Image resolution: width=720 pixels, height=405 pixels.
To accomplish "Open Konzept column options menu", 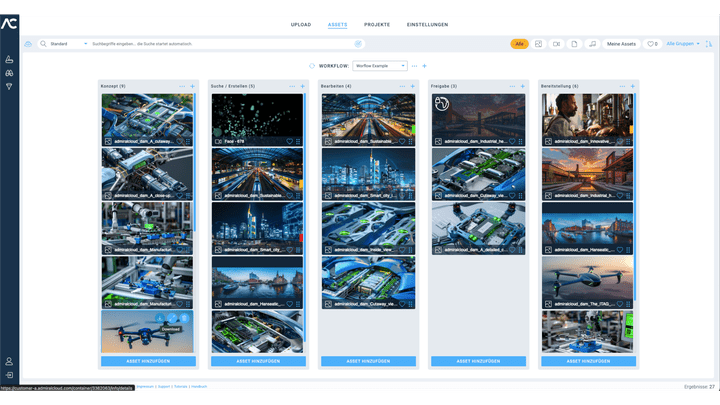I will point(182,86).
